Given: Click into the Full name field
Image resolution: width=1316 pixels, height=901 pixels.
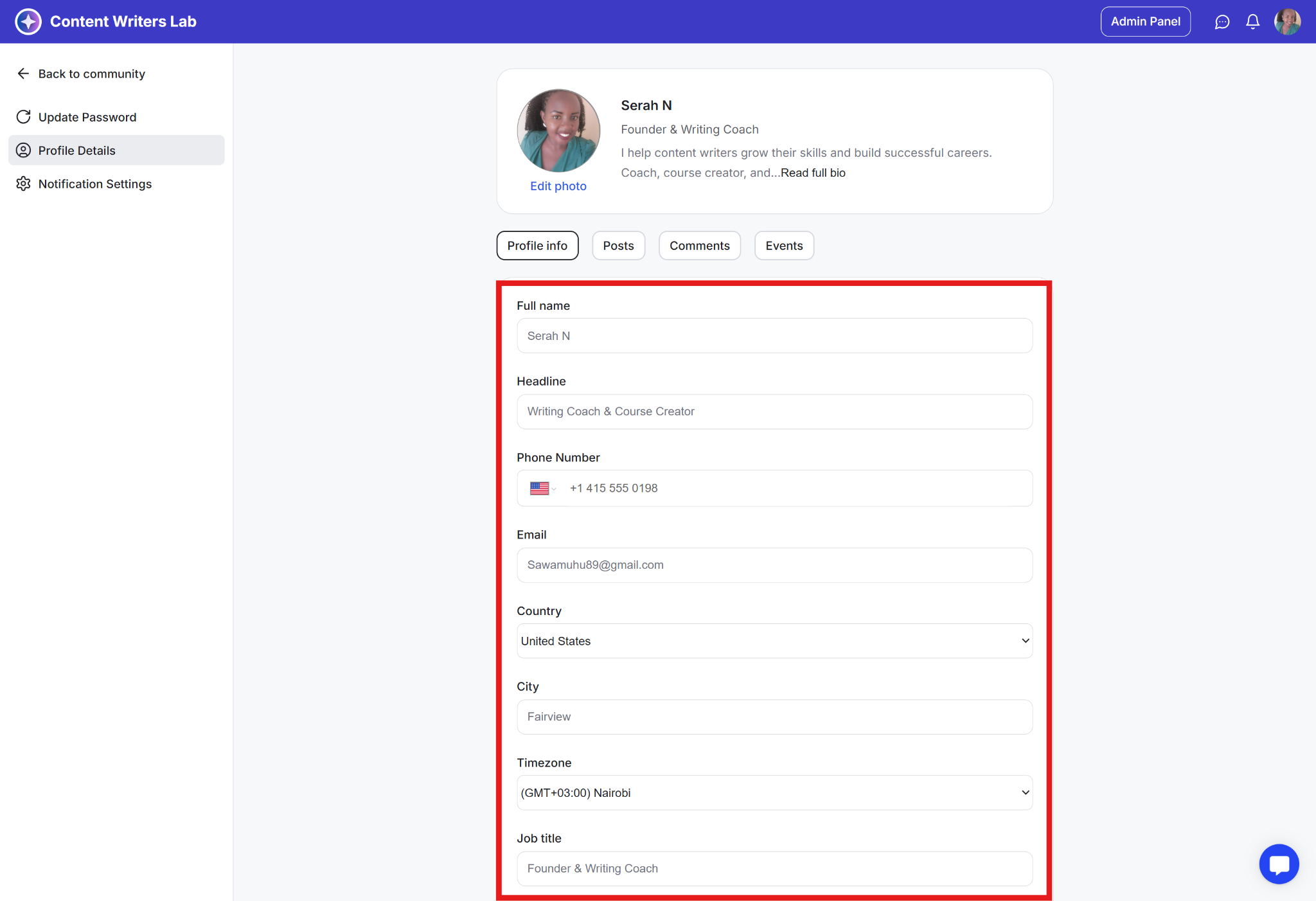Looking at the screenshot, I should 774,336.
